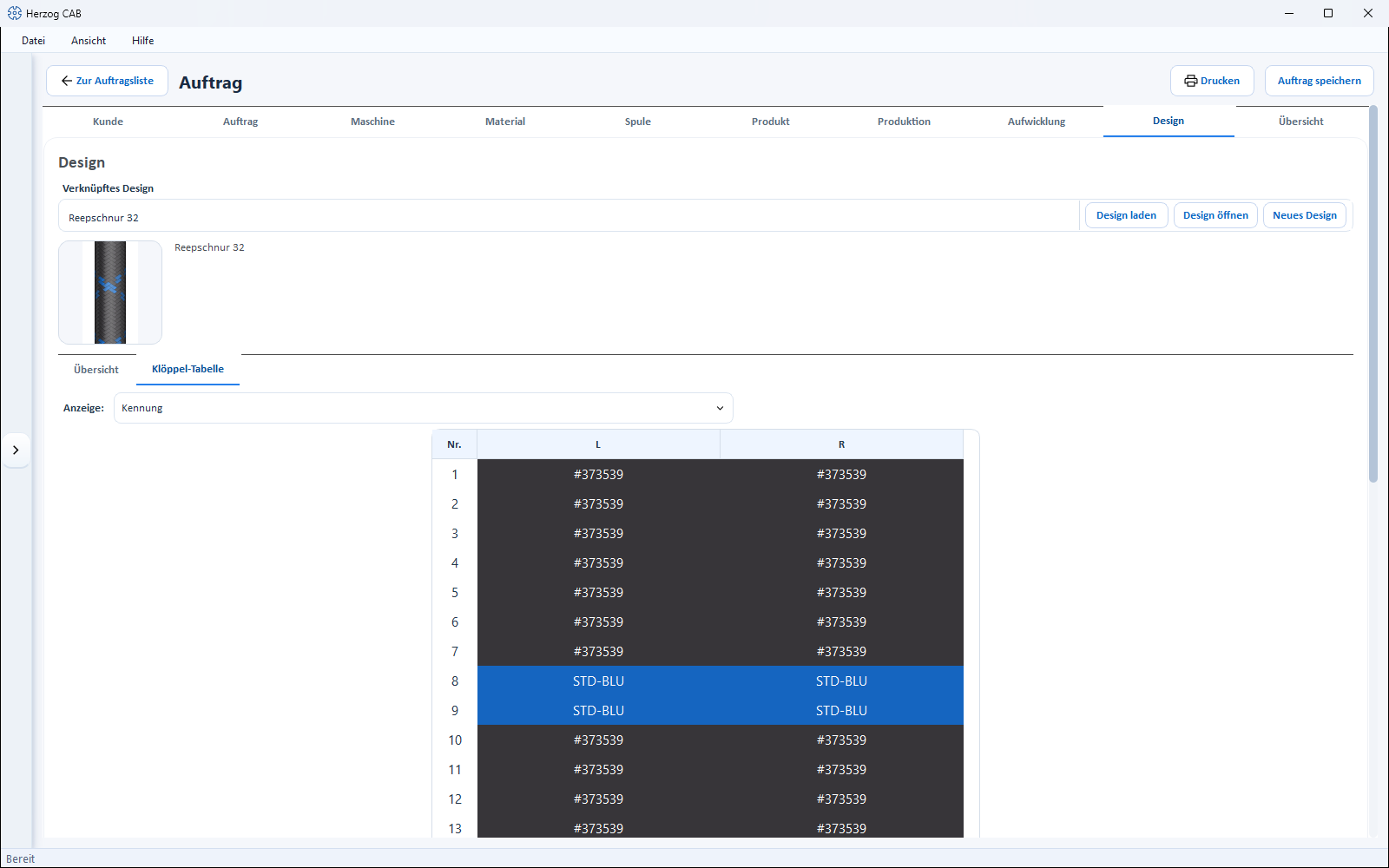
Task: Click the Reepschnur 32 design thumbnail
Action: tap(110, 293)
